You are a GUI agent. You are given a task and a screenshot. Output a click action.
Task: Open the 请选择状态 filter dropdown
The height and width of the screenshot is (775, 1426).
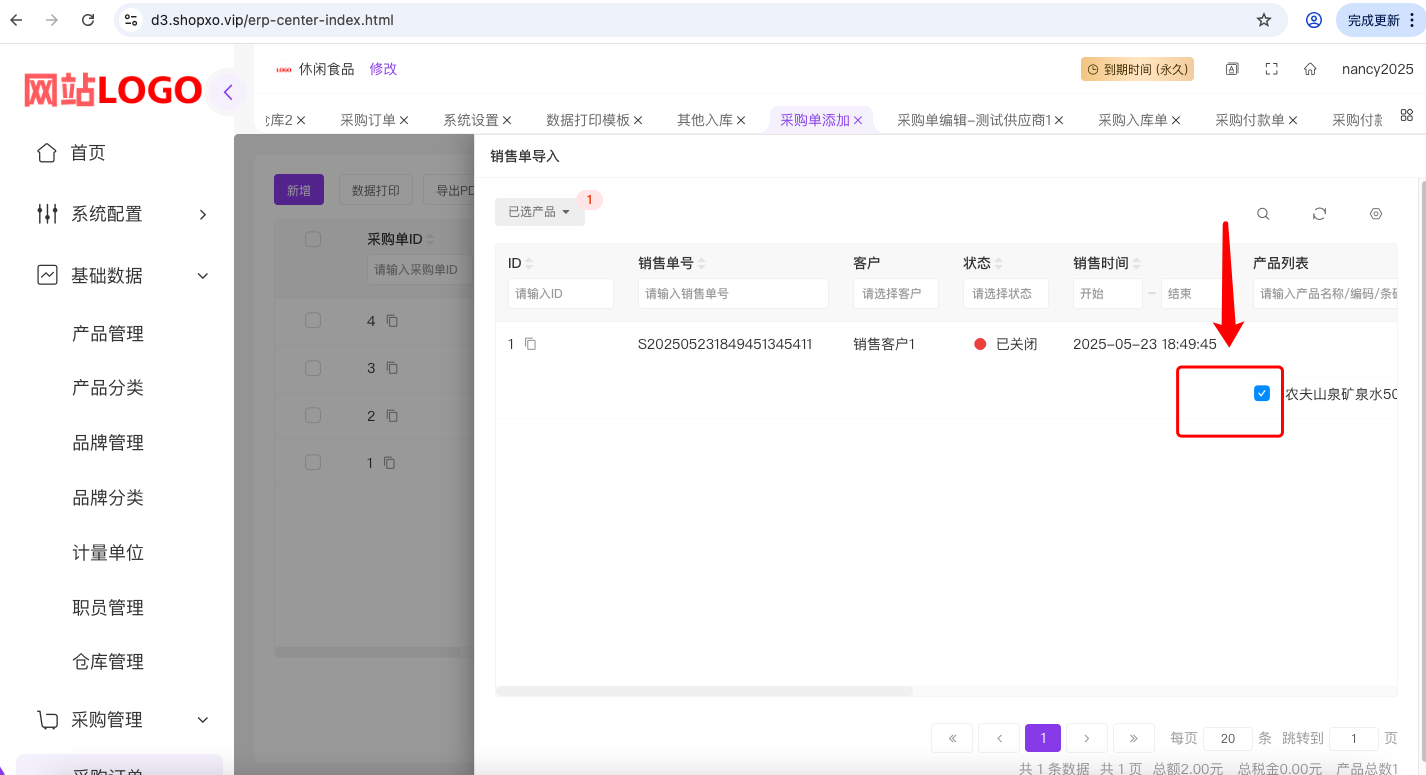(1005, 294)
